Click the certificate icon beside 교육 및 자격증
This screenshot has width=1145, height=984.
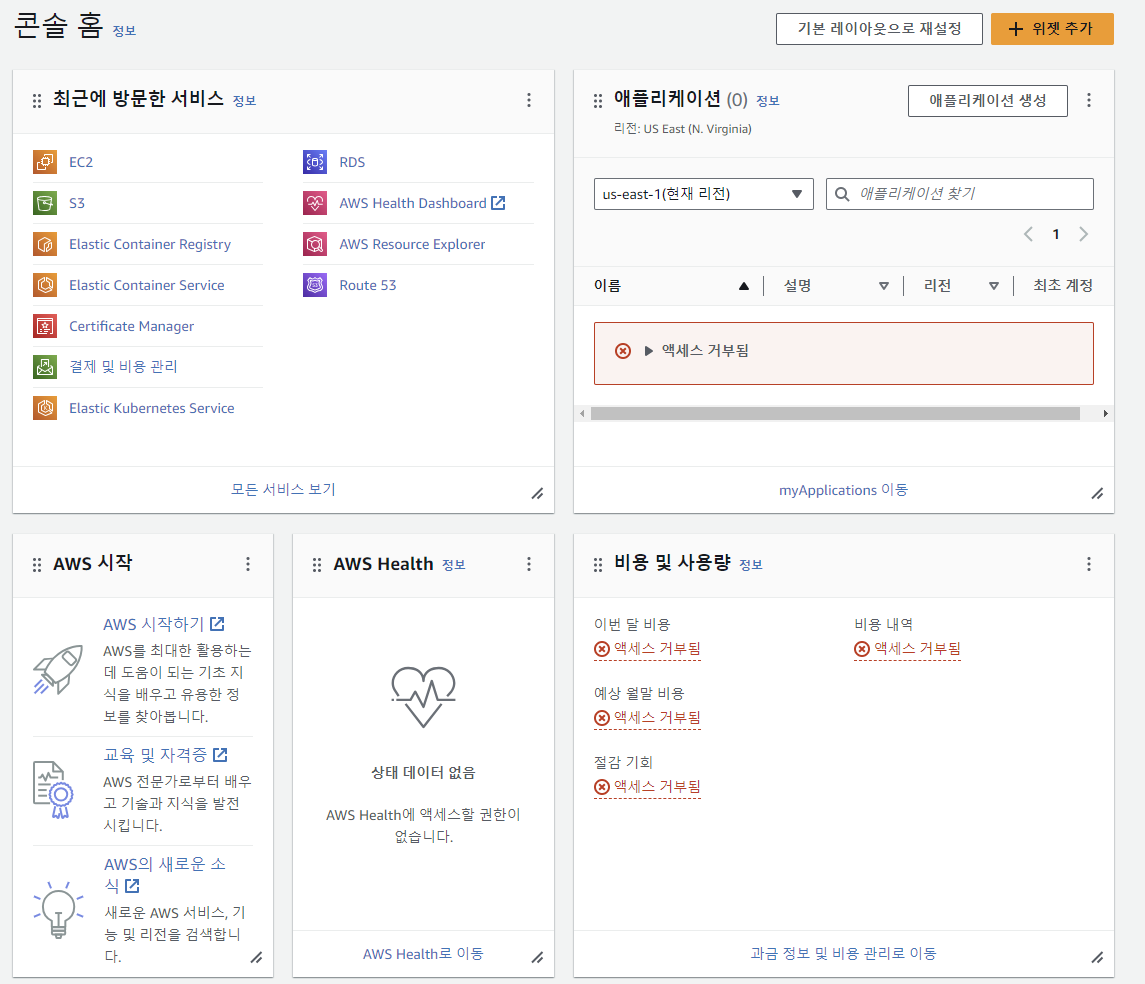tap(54, 789)
